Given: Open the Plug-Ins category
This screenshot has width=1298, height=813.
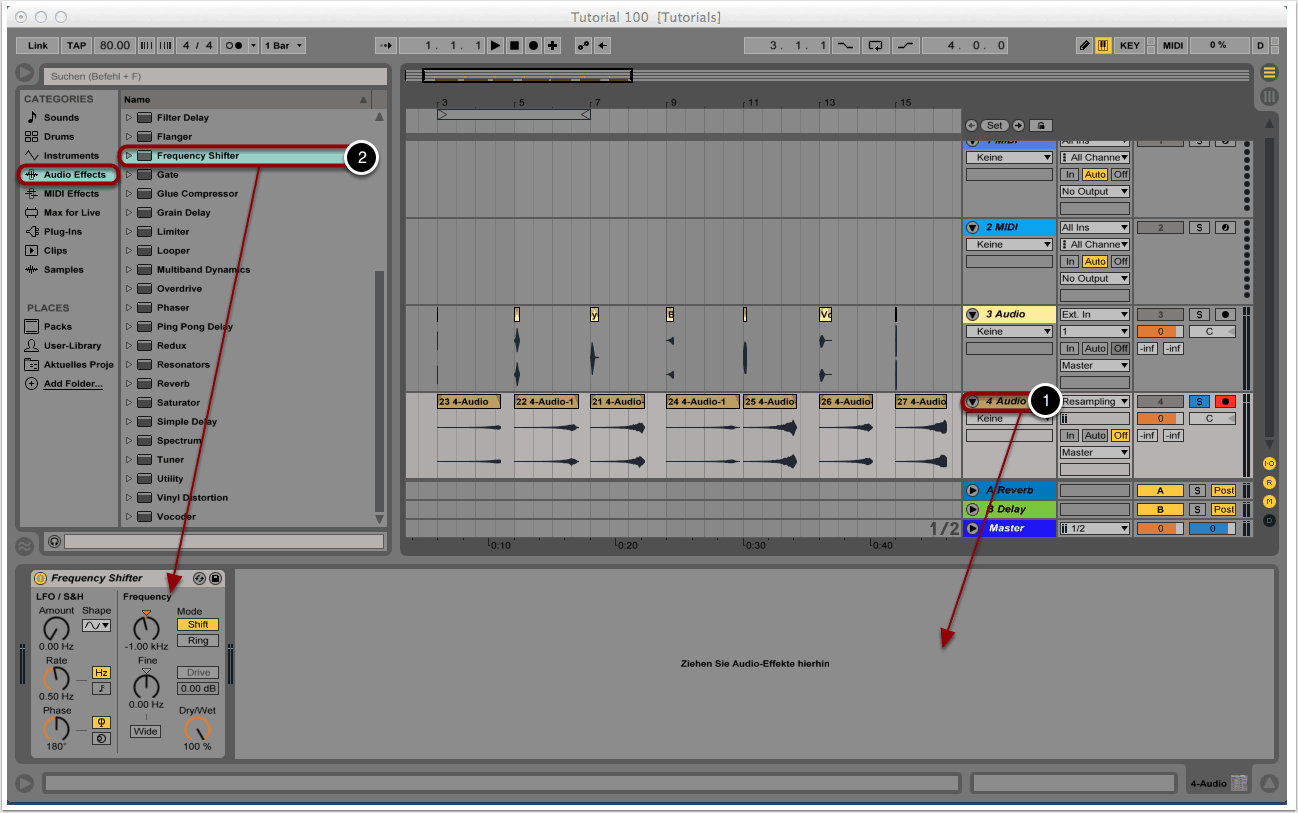Looking at the screenshot, I should 62,232.
